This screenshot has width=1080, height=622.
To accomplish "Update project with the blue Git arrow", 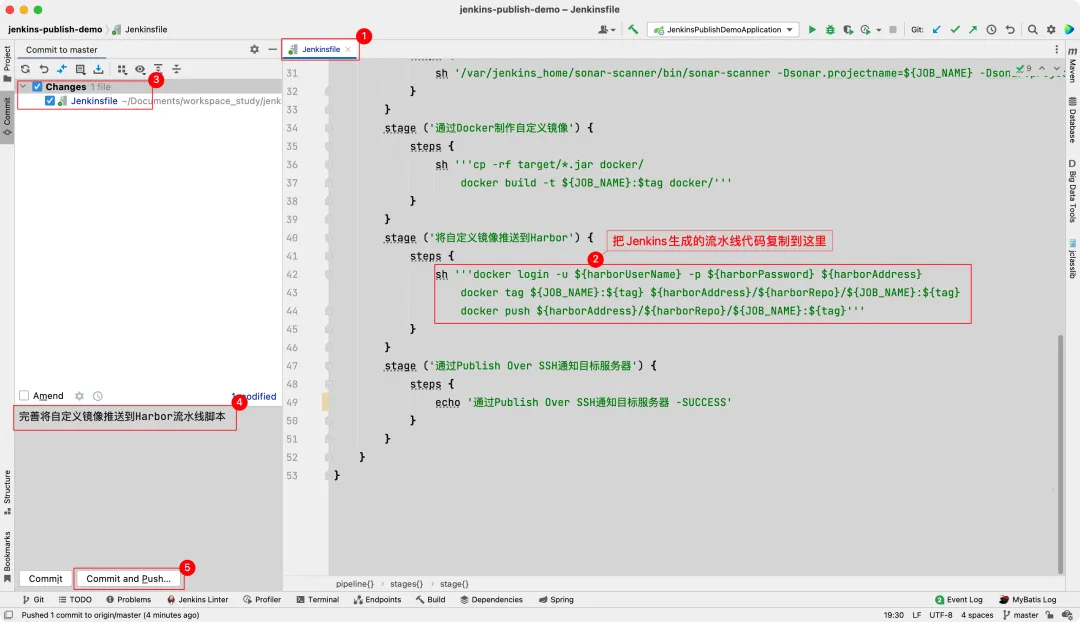I will tap(936, 30).
